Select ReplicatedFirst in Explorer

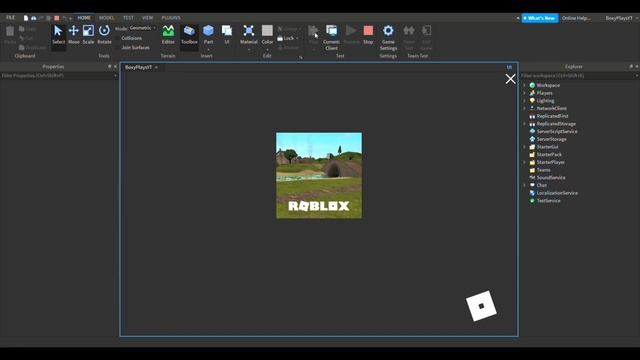[552, 116]
